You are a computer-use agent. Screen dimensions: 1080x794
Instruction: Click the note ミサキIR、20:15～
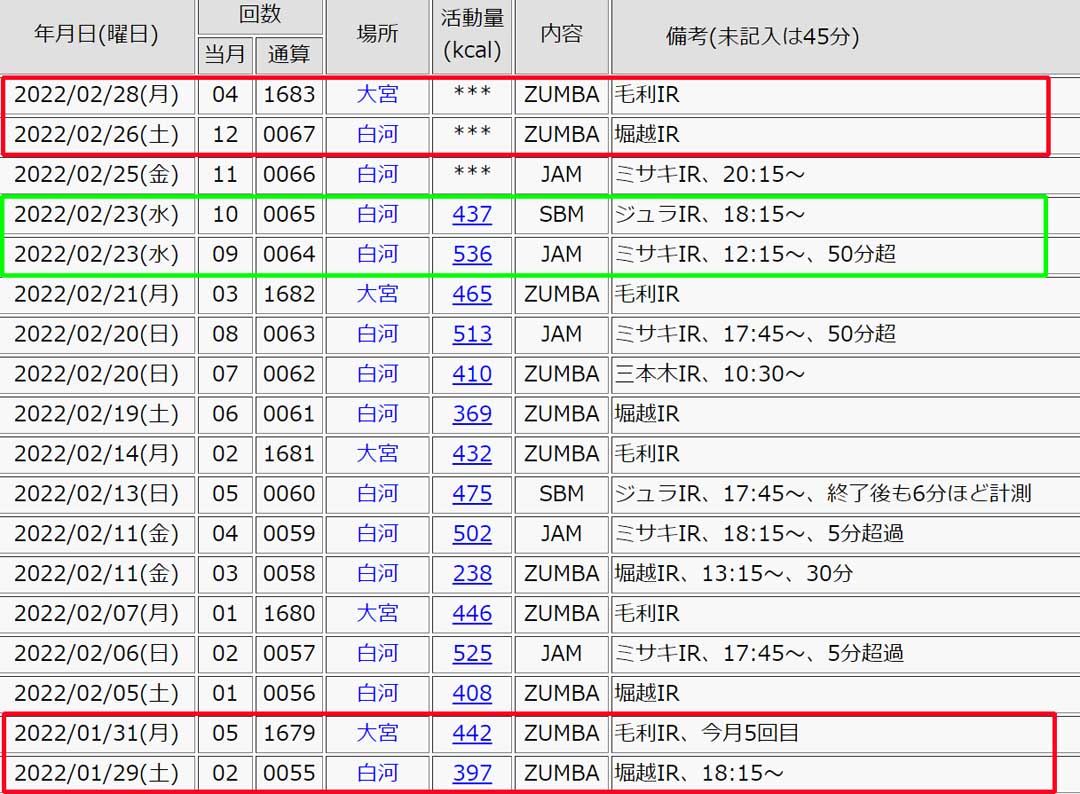(x=709, y=174)
